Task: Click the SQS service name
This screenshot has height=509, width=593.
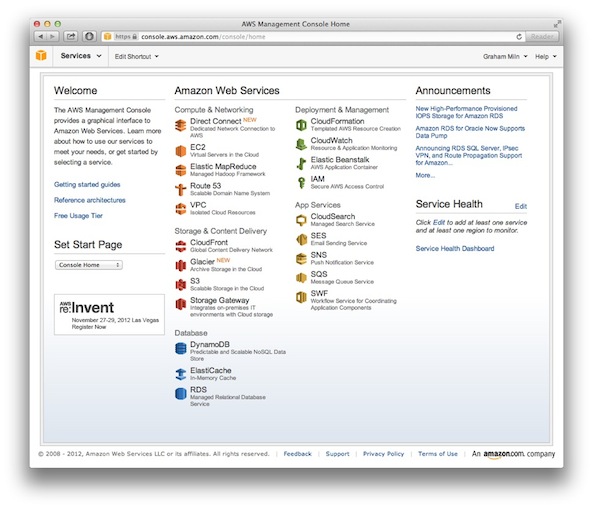Action: (319, 274)
